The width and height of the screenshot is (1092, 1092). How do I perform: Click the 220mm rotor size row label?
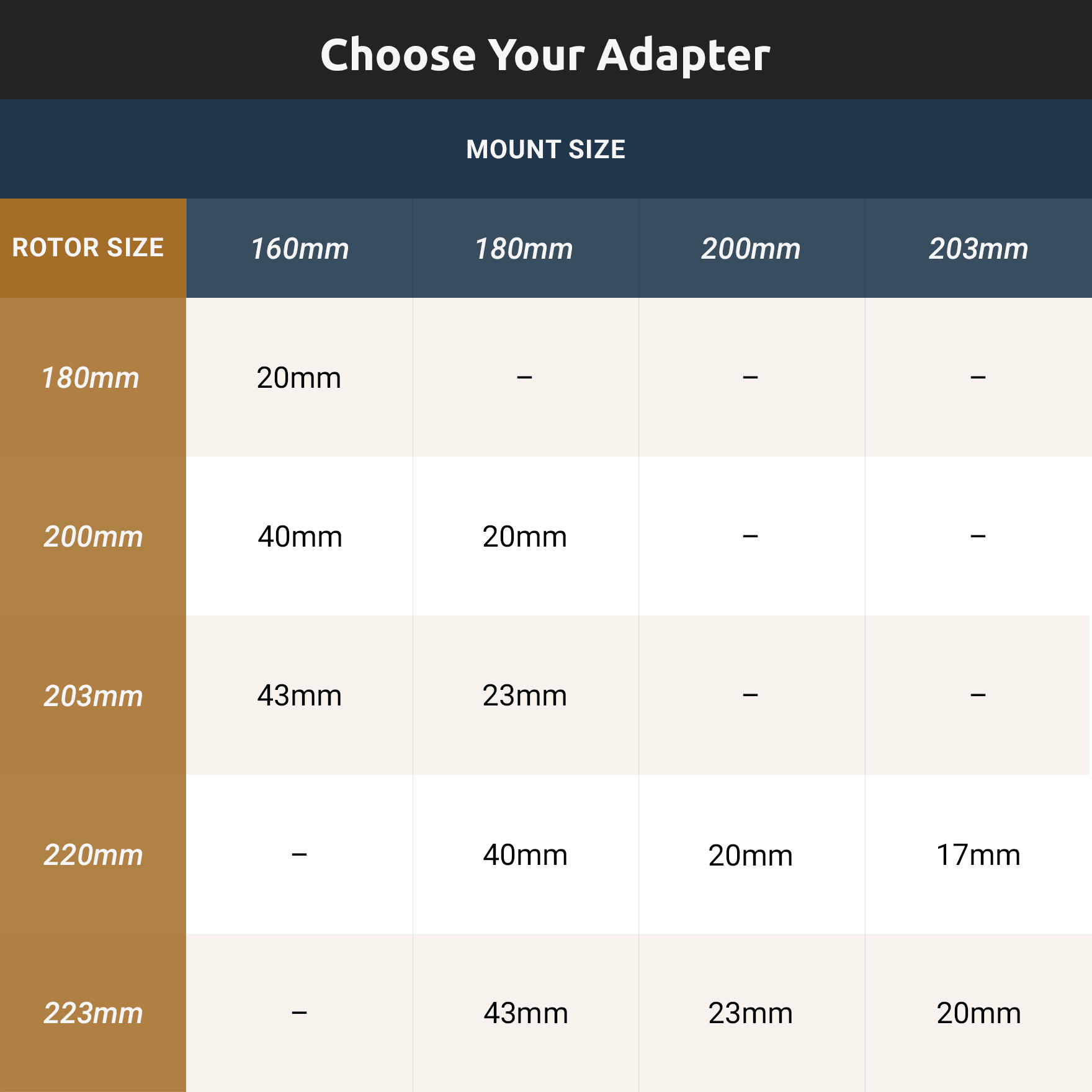tap(93, 855)
